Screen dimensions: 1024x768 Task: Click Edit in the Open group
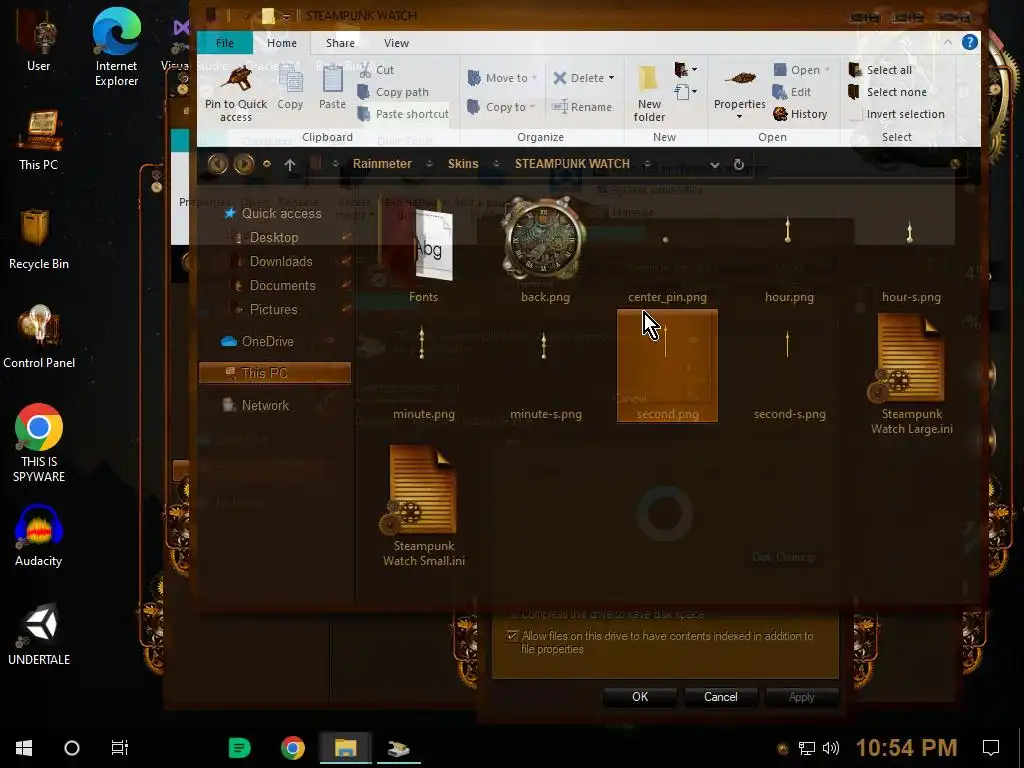792,92
